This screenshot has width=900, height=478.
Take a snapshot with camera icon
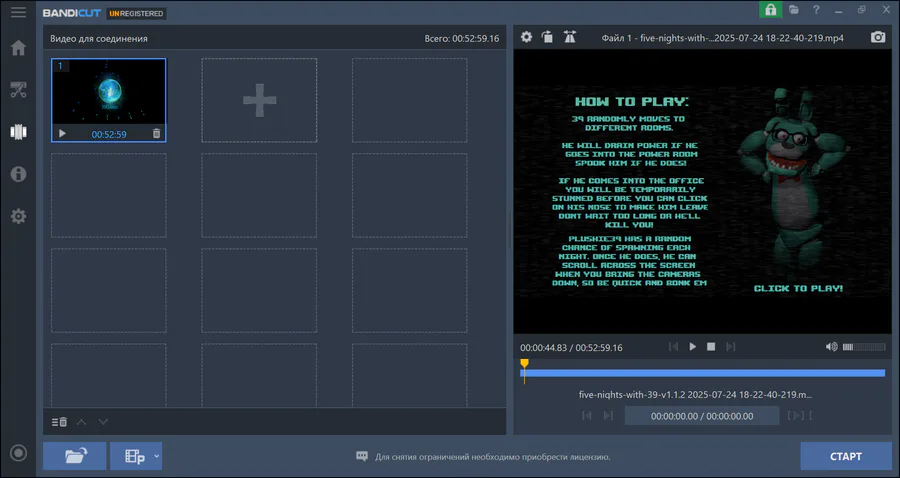[x=878, y=37]
